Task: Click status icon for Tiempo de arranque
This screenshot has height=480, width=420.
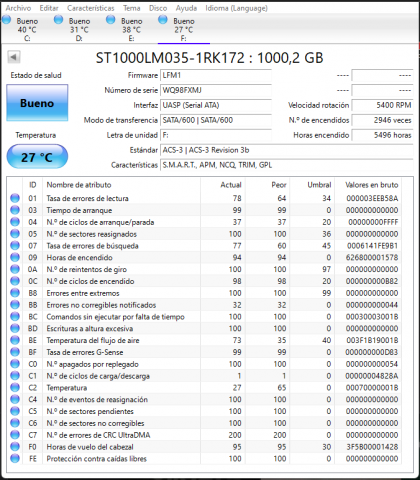Action: pyautogui.click(x=15, y=210)
